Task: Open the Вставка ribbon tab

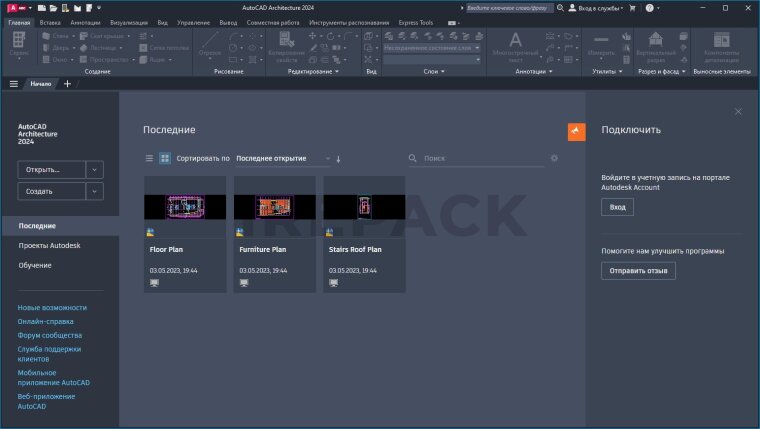Action: click(x=52, y=21)
